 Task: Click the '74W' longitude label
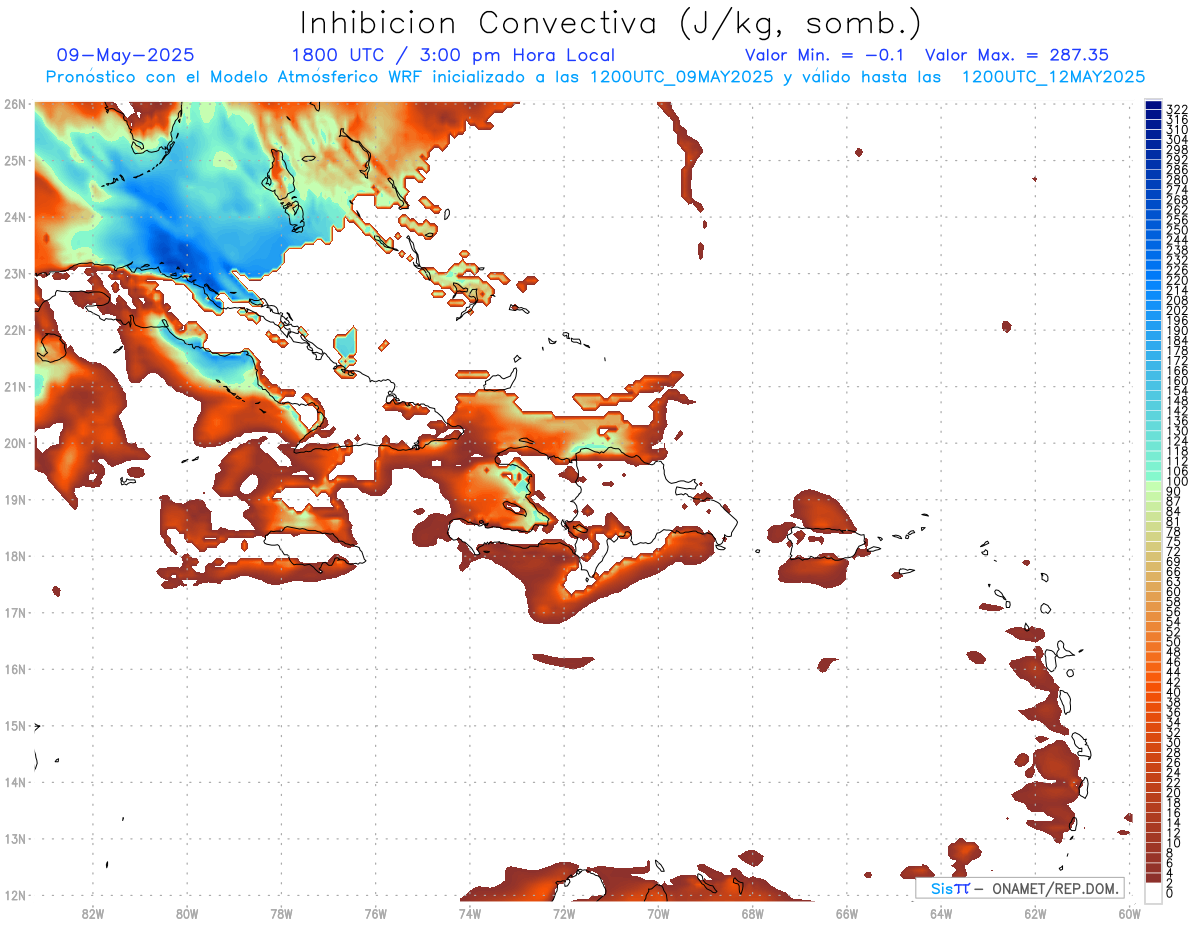(x=470, y=913)
